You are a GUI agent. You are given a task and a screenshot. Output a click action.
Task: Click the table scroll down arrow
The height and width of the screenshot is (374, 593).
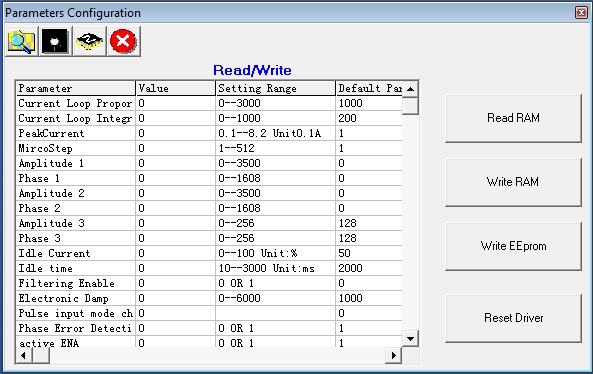tap(410, 338)
